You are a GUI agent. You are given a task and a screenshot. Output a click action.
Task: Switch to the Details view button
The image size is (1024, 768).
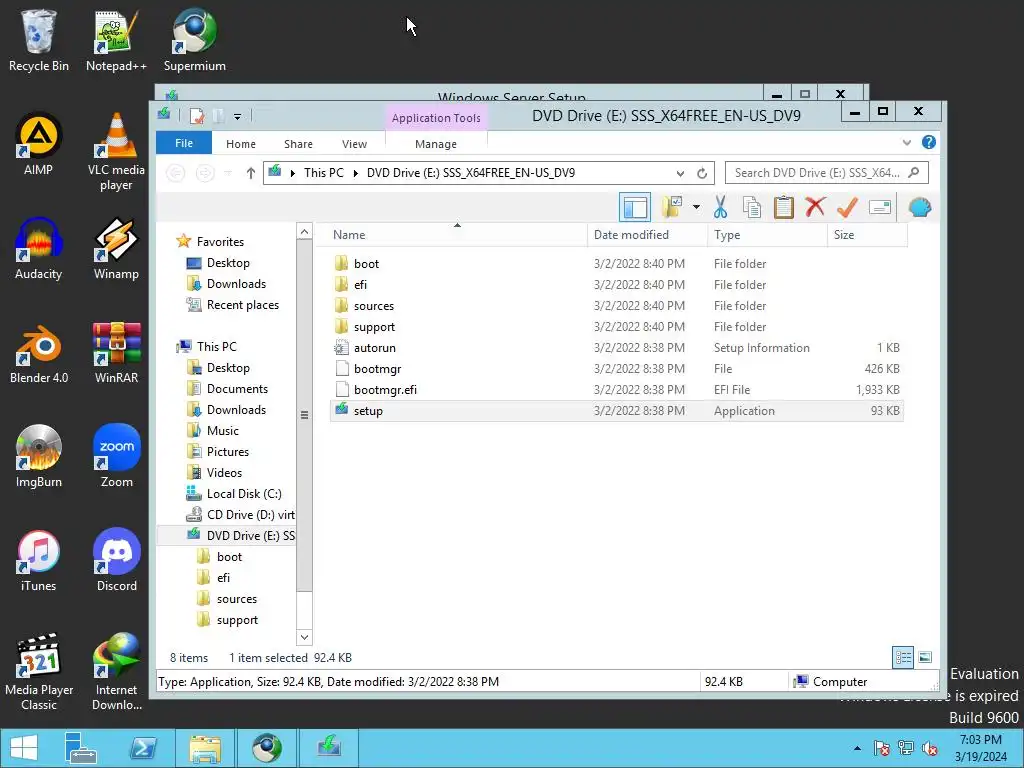pos(903,657)
